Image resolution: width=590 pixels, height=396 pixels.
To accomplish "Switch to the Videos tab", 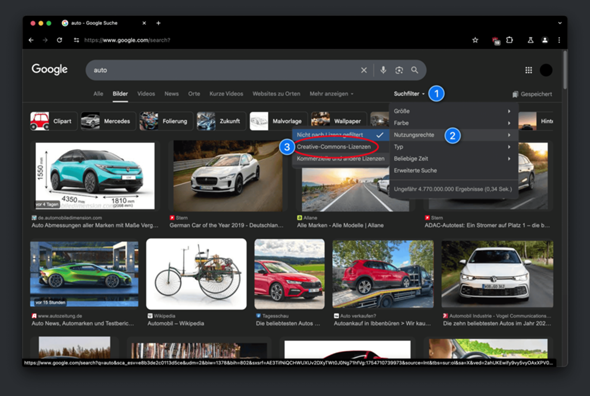I will pyautogui.click(x=146, y=94).
